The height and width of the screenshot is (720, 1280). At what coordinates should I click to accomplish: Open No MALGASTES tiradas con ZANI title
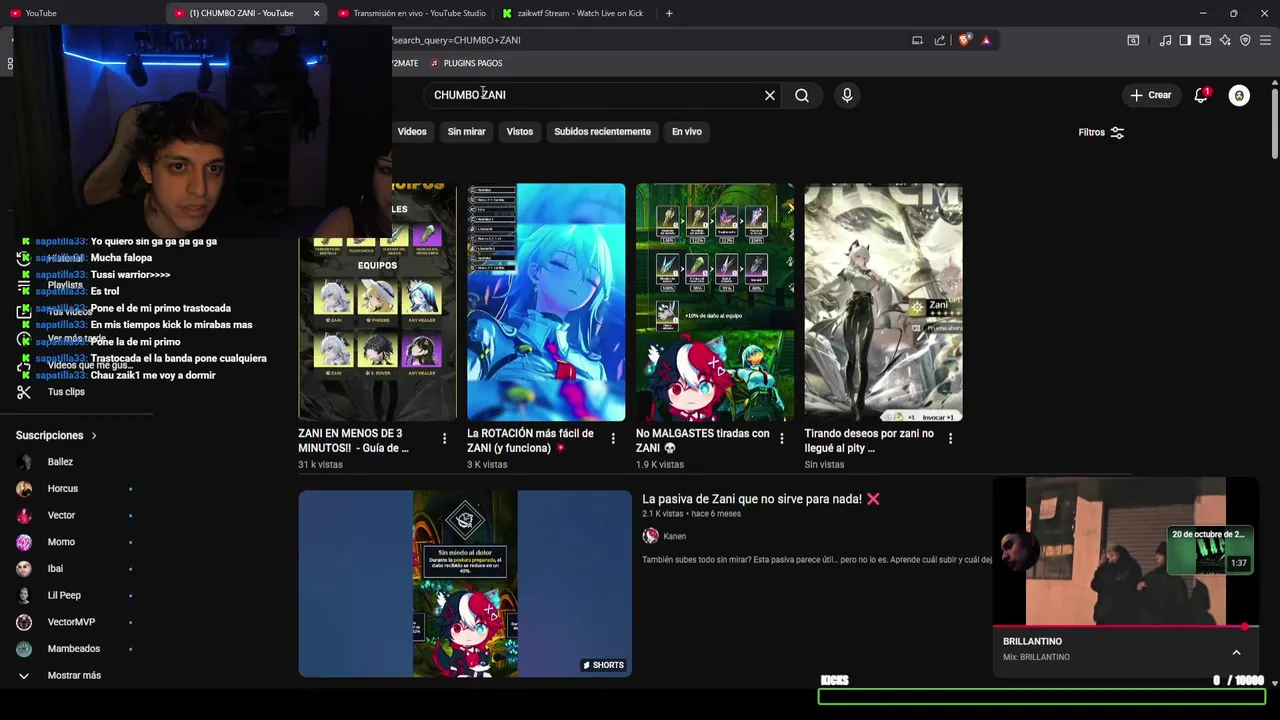coord(703,441)
